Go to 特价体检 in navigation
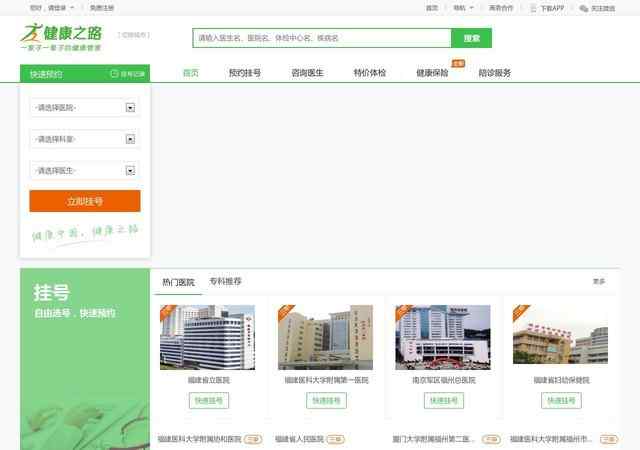The width and height of the screenshot is (640, 450). (369, 73)
